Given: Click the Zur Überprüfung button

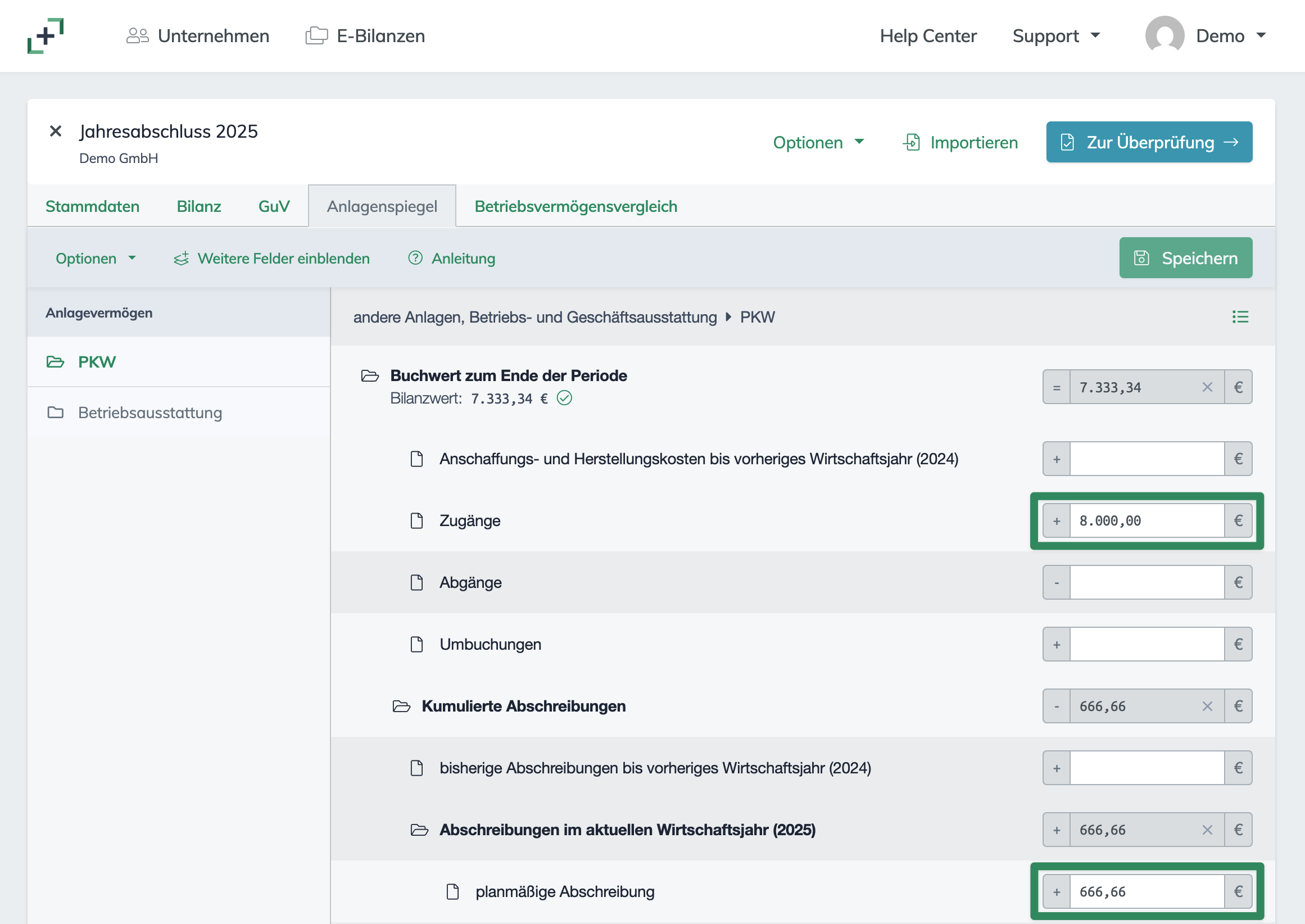Looking at the screenshot, I should tap(1149, 142).
